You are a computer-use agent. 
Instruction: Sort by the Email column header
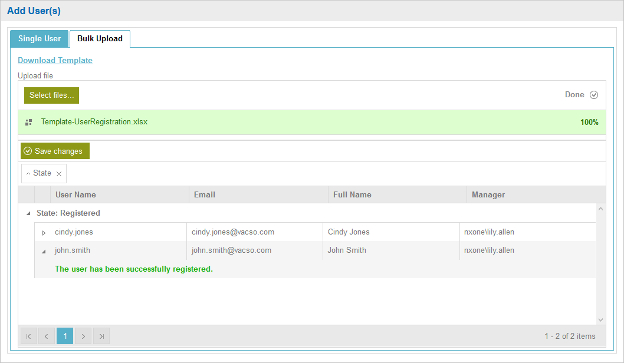[x=259, y=195]
